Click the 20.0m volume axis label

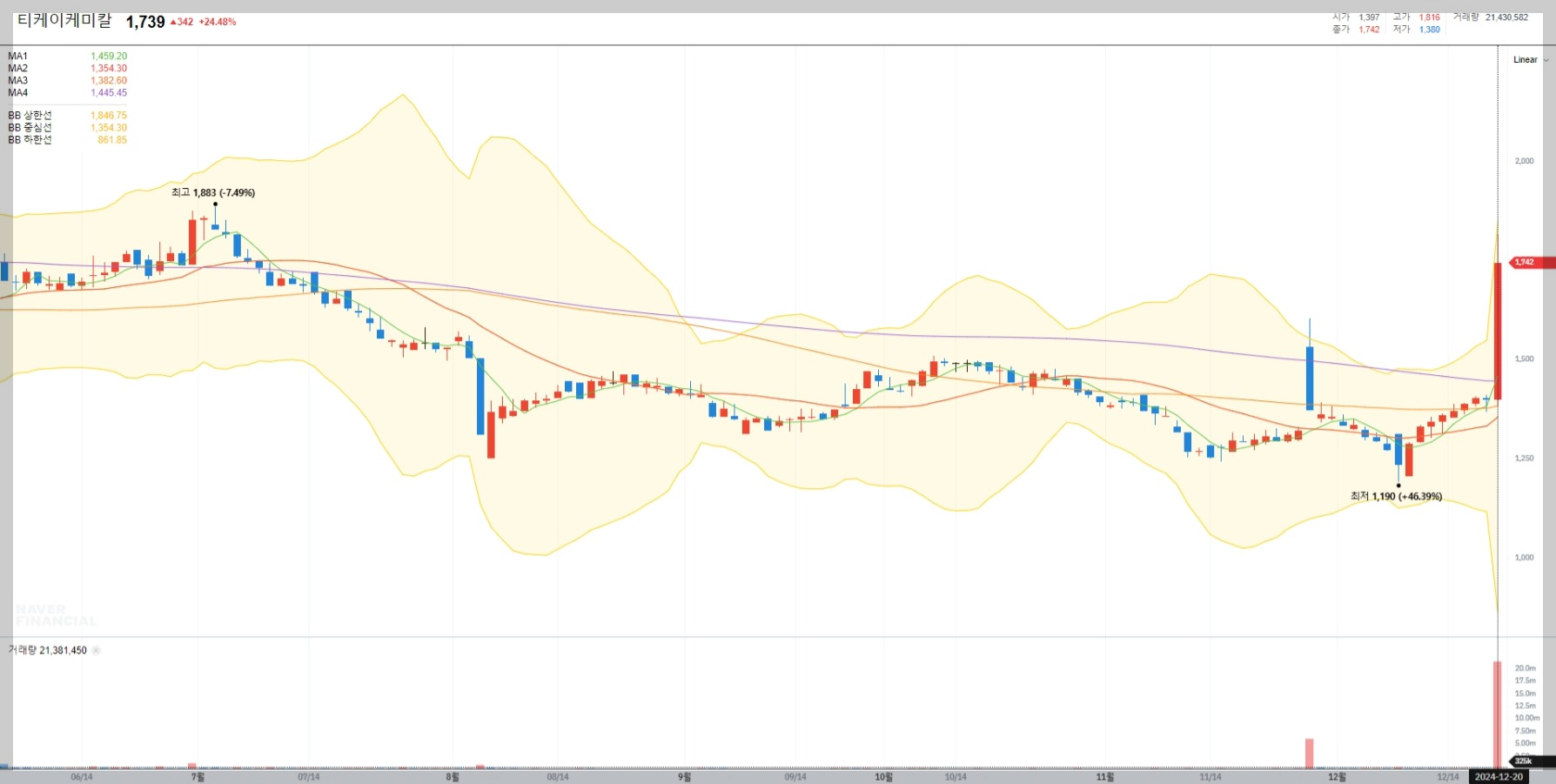point(1526,668)
